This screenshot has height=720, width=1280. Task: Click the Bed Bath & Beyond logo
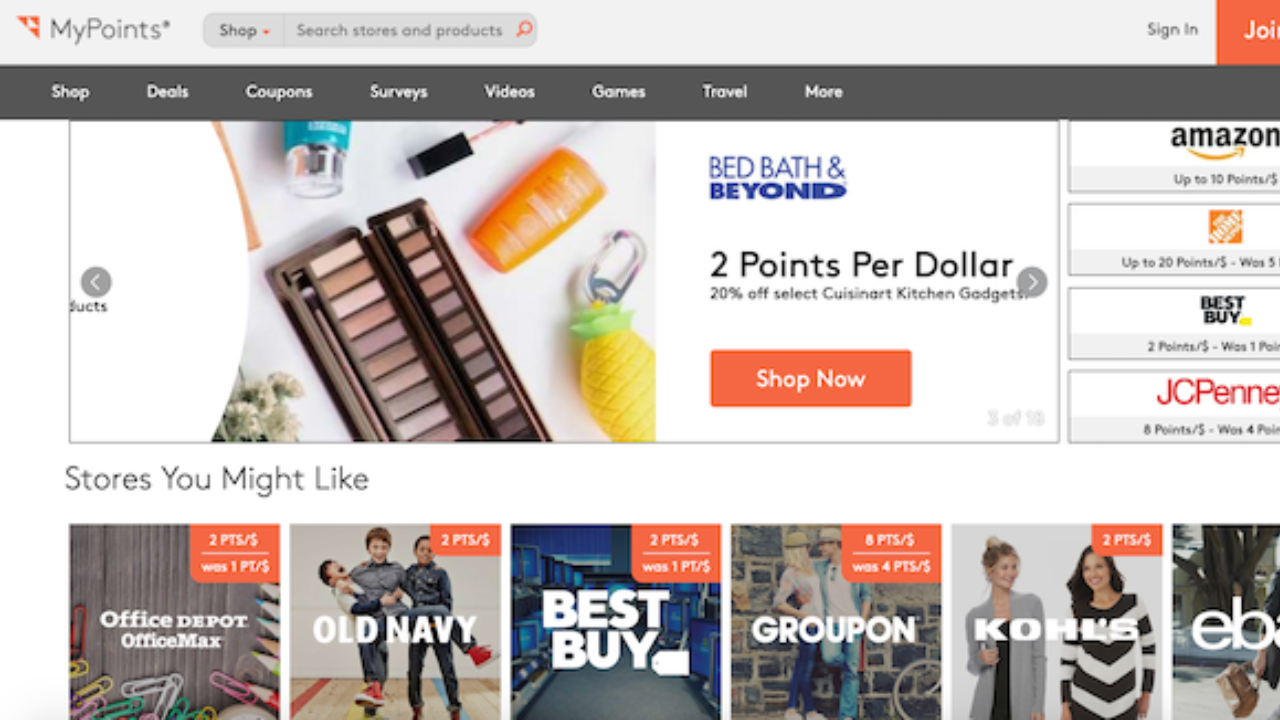[x=777, y=178]
